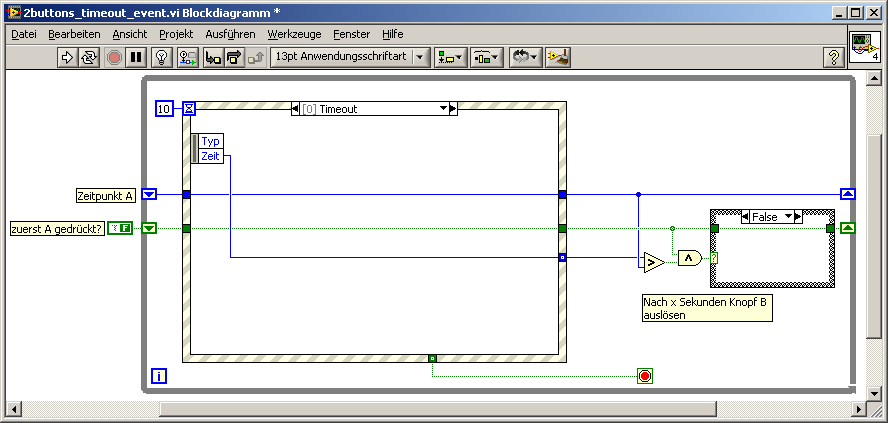Click the blue left shift register of Zeitpunkt A
Screen dimensions: 888x423
pyautogui.click(x=149, y=195)
